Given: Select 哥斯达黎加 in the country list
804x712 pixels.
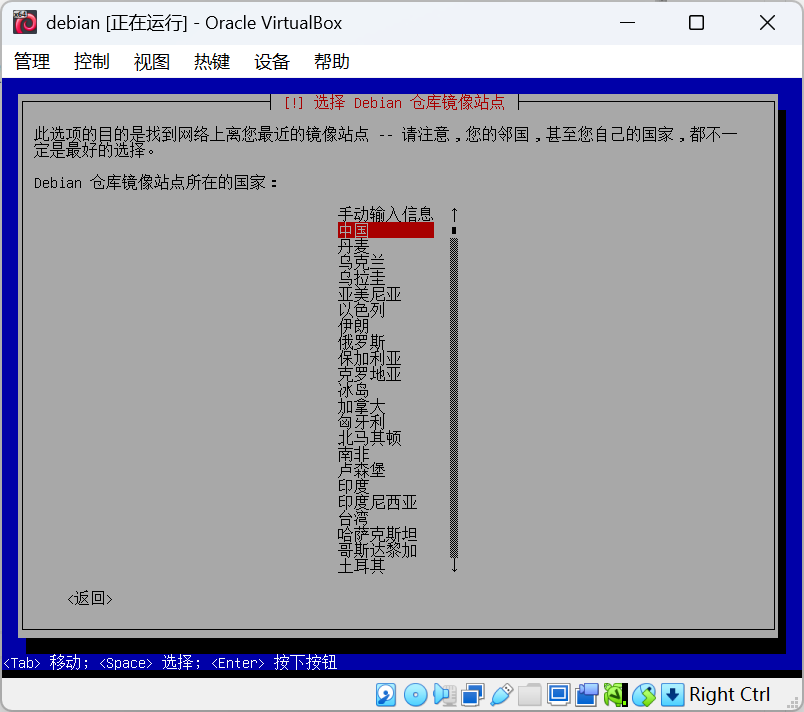Looking at the screenshot, I should point(377,550).
